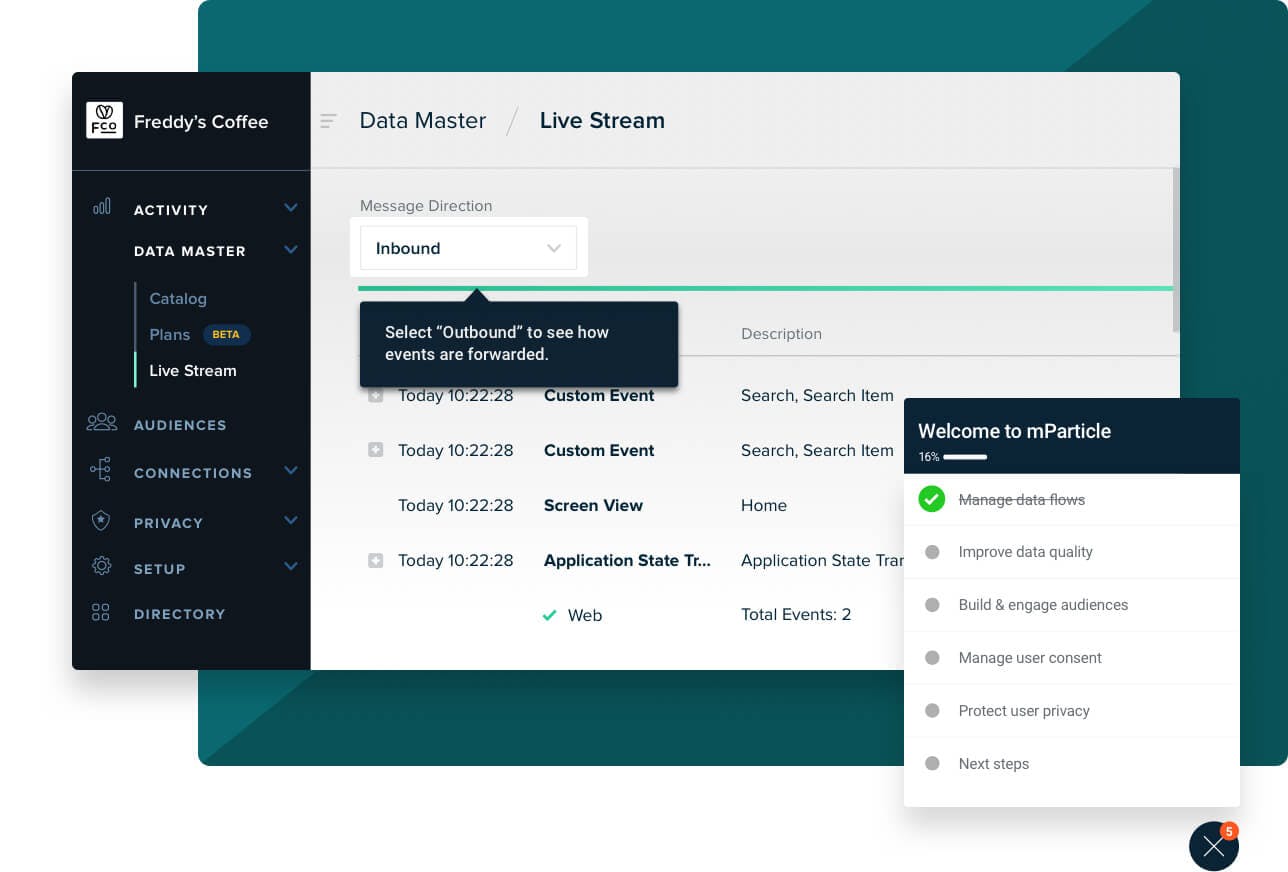This screenshot has width=1288, height=872.
Task: Click the Web platform label
Action: tap(585, 616)
